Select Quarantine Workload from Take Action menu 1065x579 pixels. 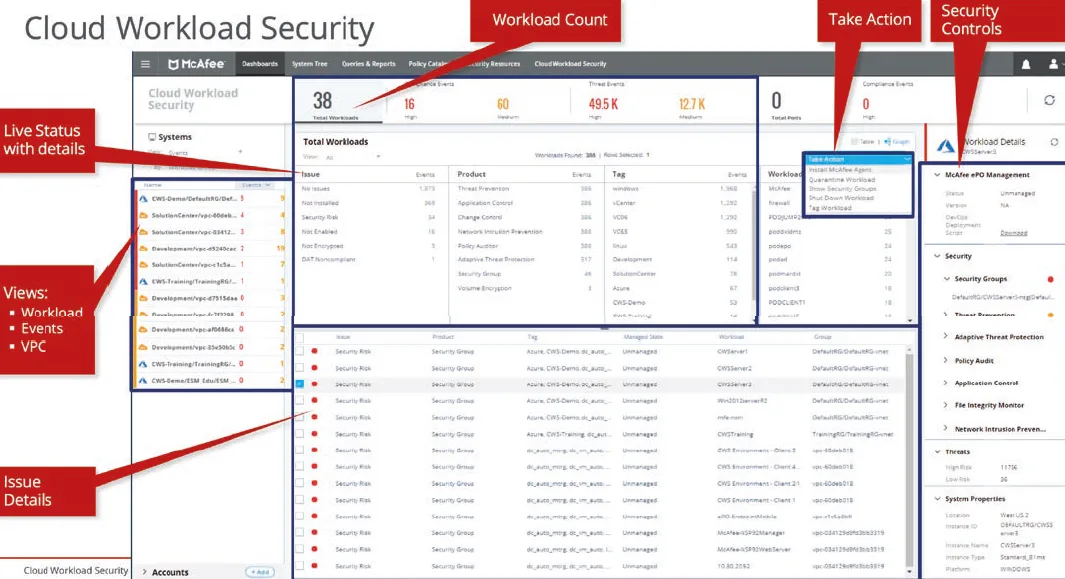(842, 179)
